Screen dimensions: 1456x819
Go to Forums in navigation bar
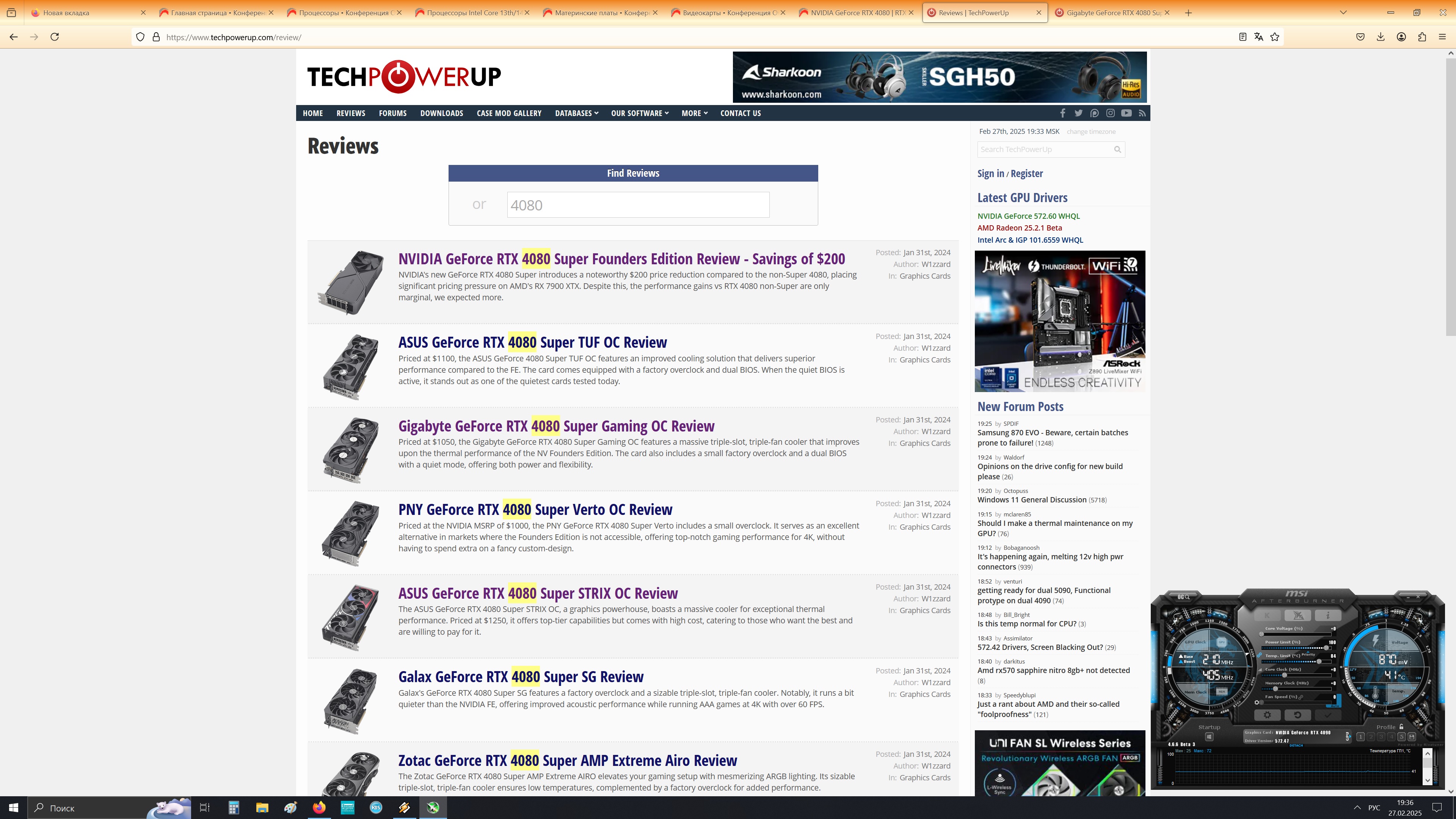coord(392,113)
